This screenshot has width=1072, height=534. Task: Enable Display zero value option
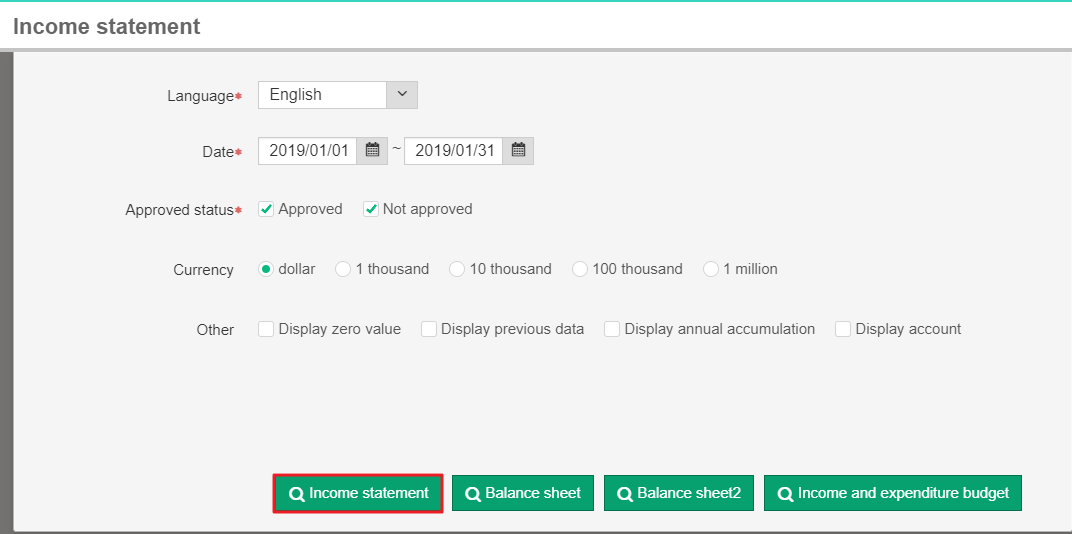266,329
